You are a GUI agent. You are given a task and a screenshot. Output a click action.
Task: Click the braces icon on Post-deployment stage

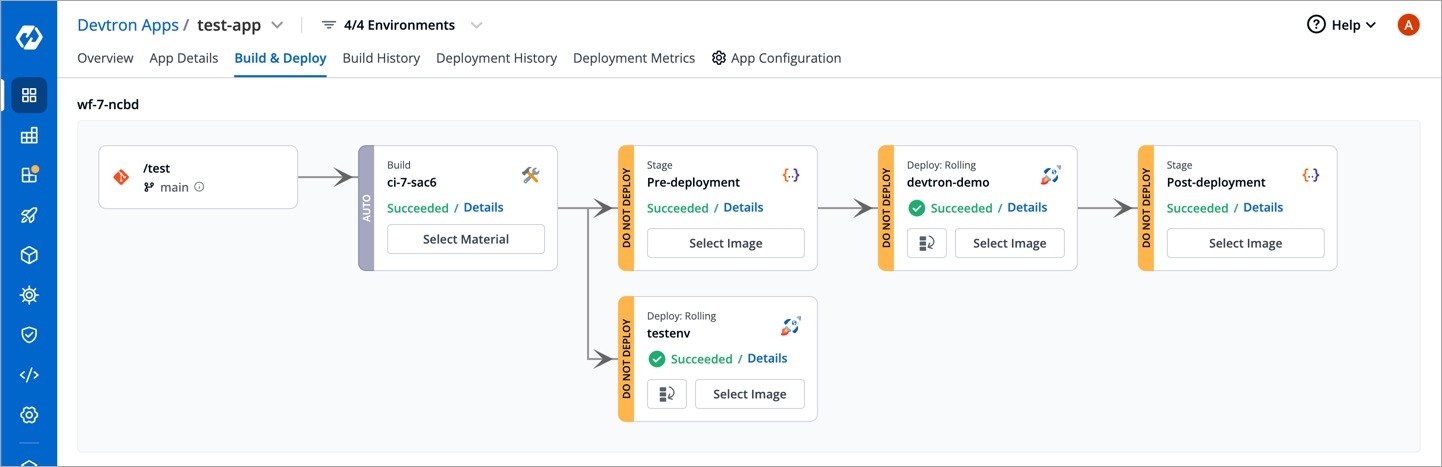[1311, 175]
